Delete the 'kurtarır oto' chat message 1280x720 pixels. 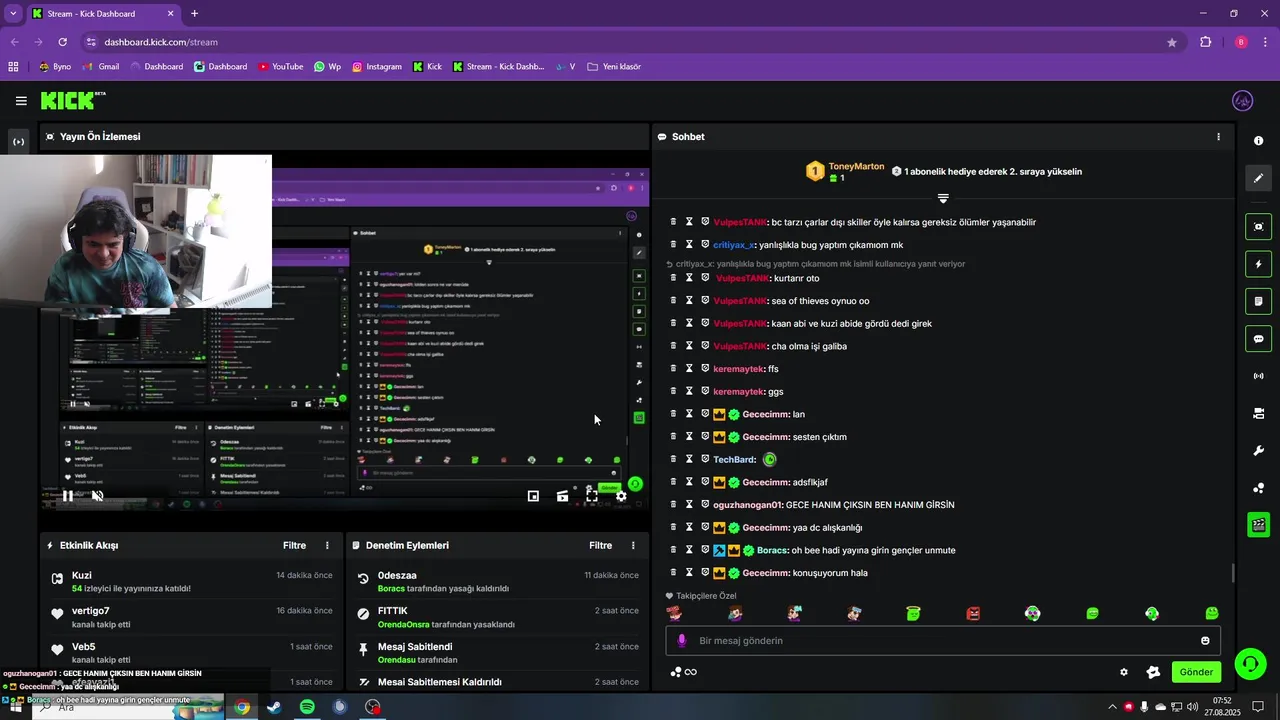click(x=673, y=278)
